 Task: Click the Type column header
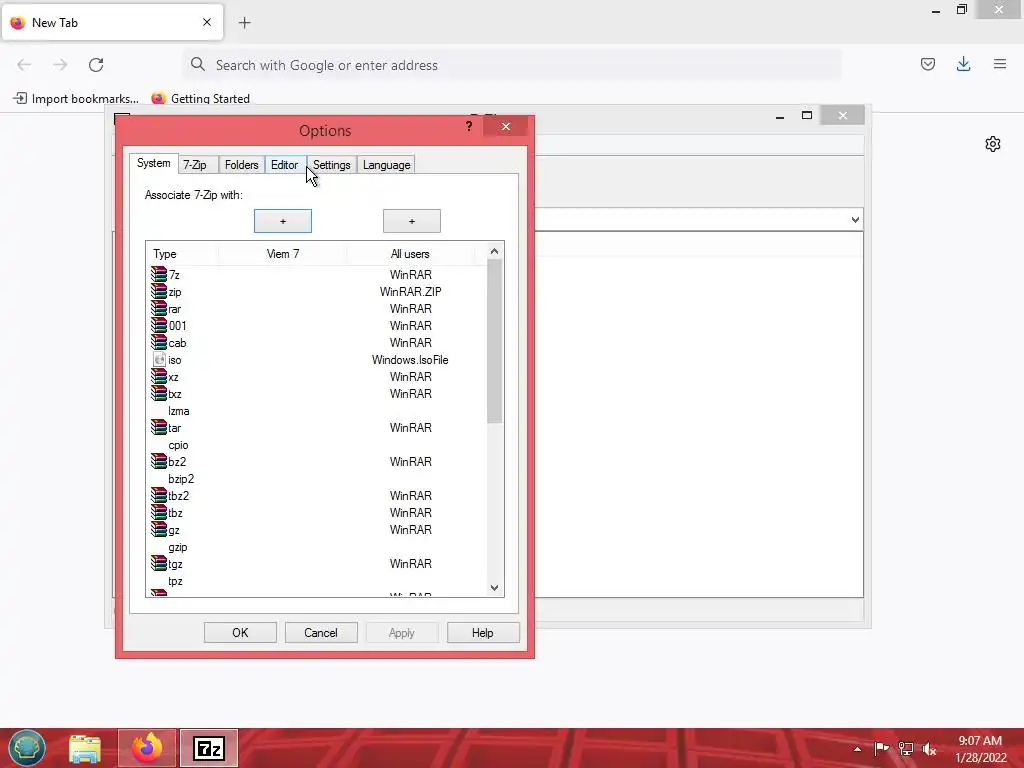(182, 254)
